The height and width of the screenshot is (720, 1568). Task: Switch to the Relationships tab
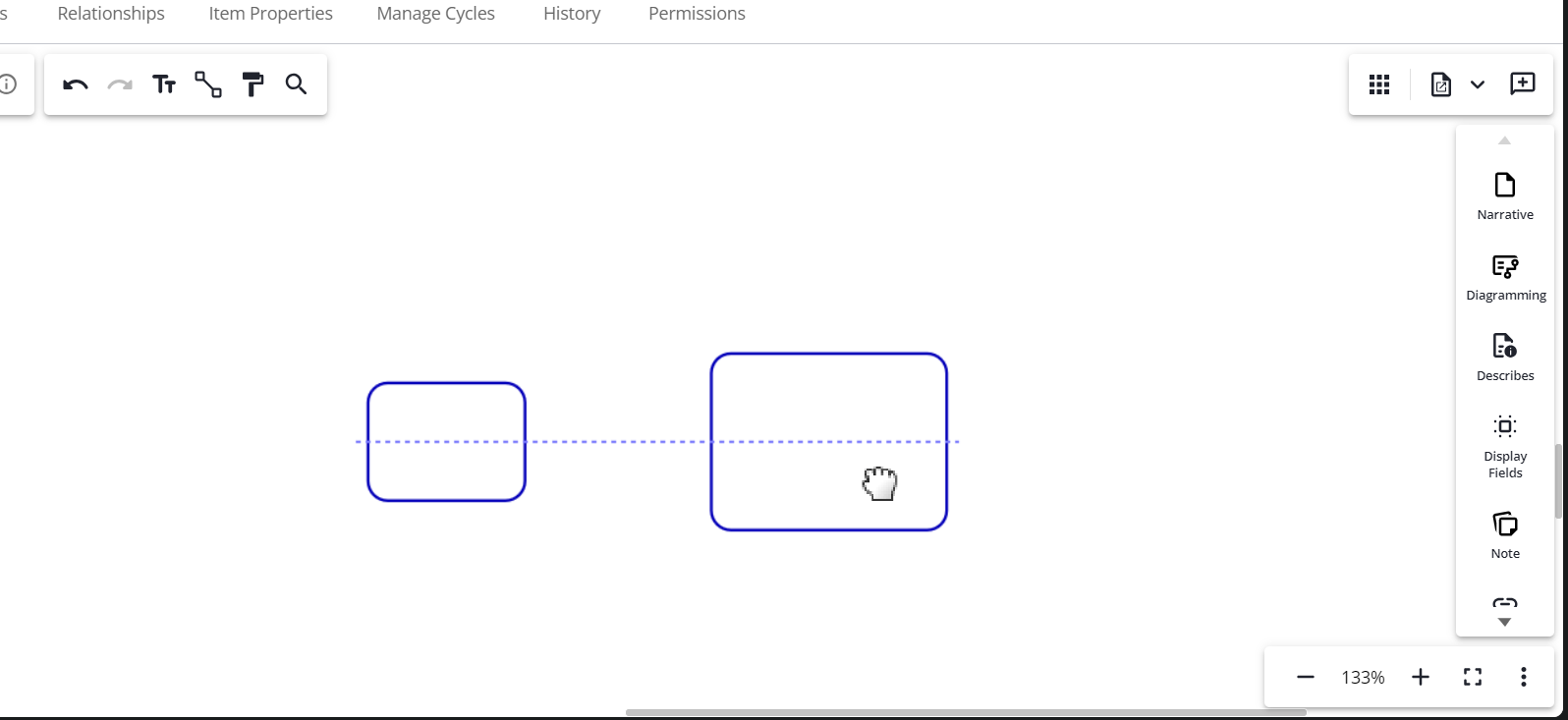(111, 14)
